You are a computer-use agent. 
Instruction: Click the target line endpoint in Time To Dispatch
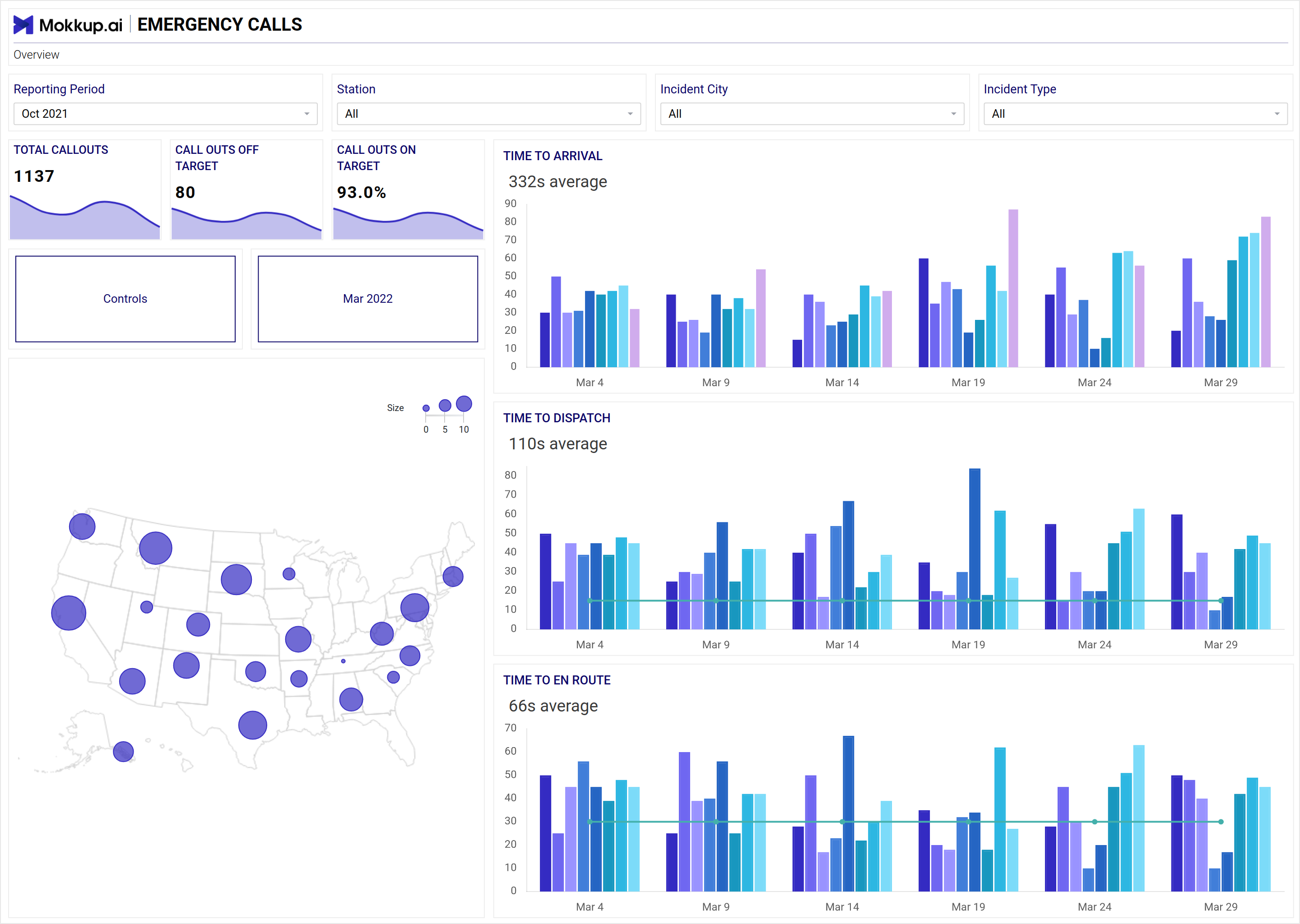click(x=1221, y=600)
